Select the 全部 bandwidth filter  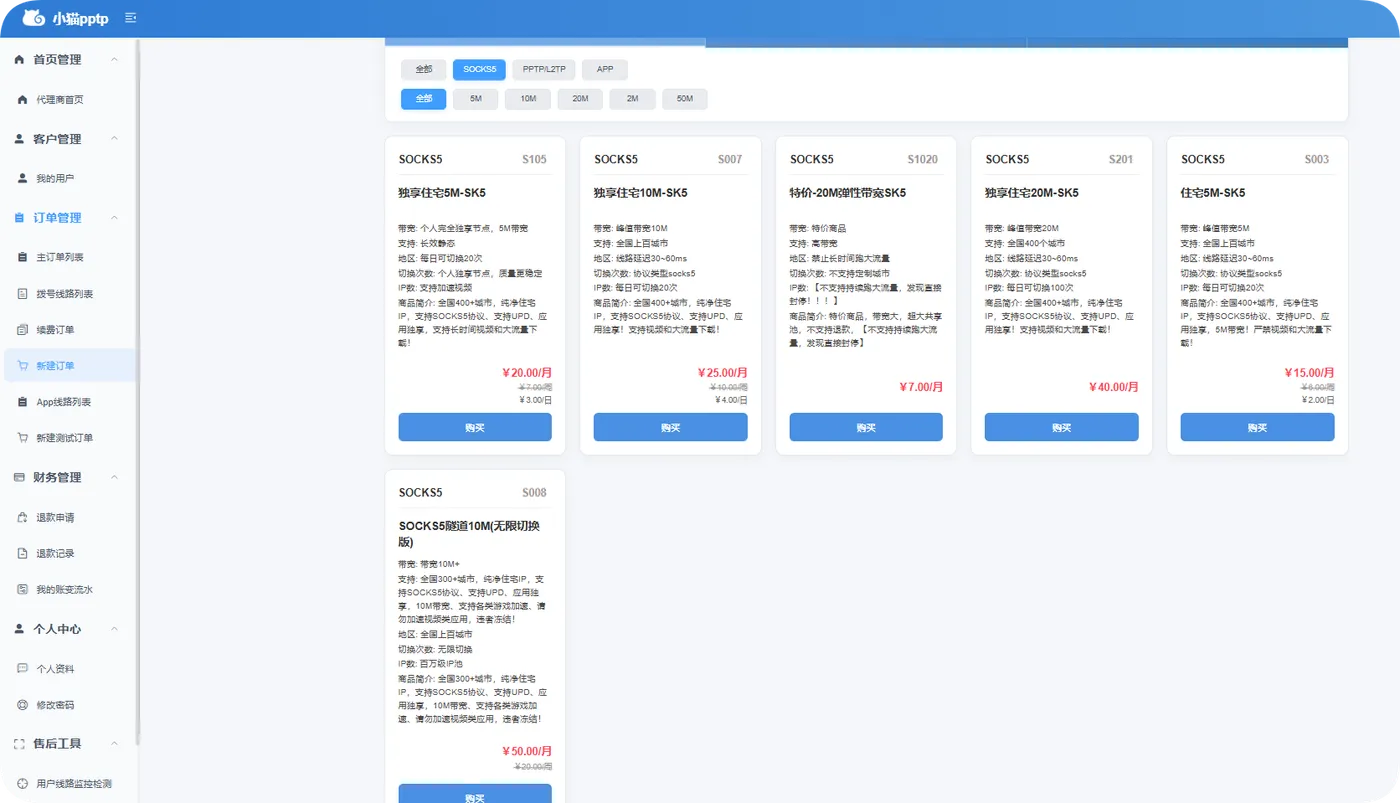click(424, 99)
